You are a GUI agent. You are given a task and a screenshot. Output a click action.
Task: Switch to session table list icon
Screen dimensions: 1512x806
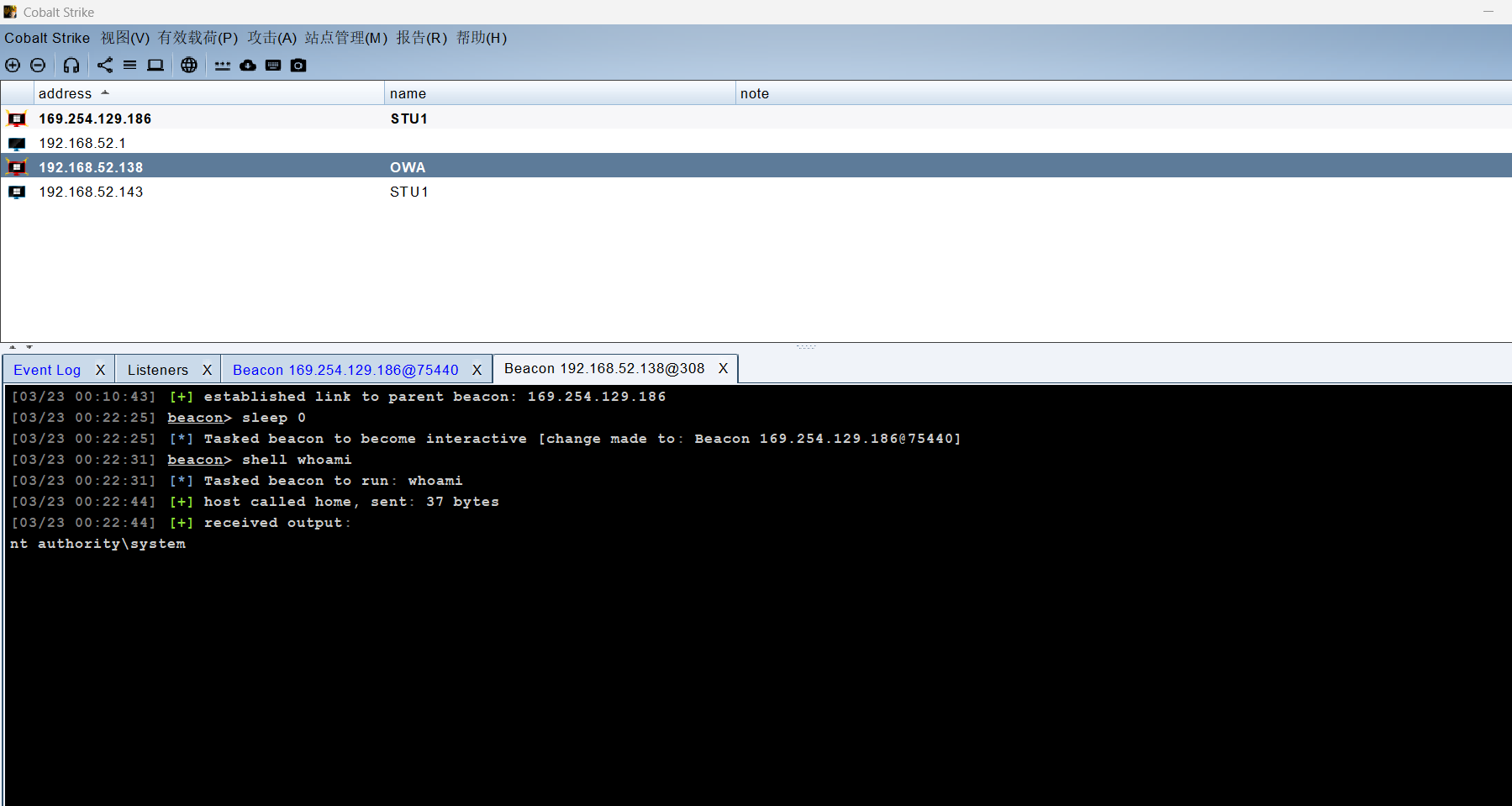pos(129,65)
